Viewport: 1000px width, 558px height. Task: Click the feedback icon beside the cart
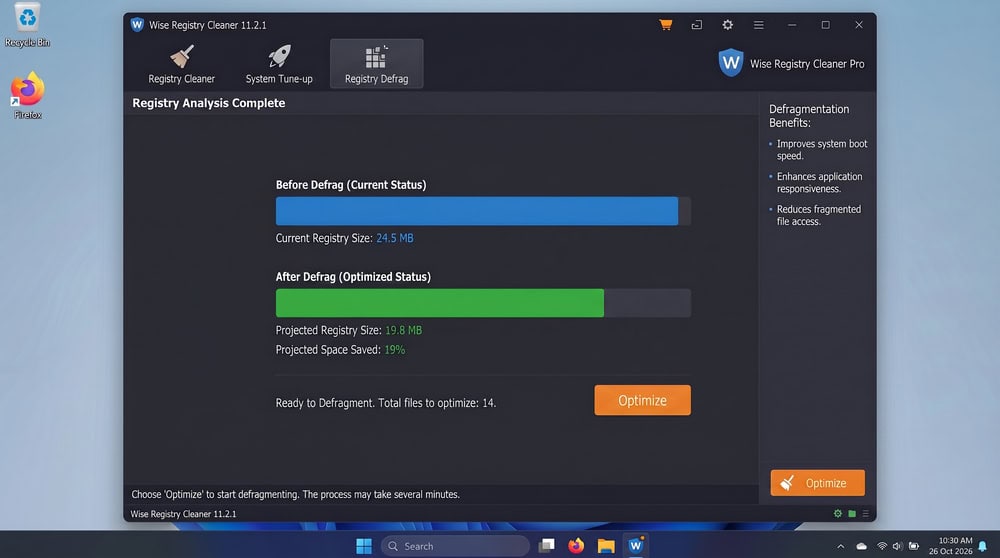pos(696,25)
